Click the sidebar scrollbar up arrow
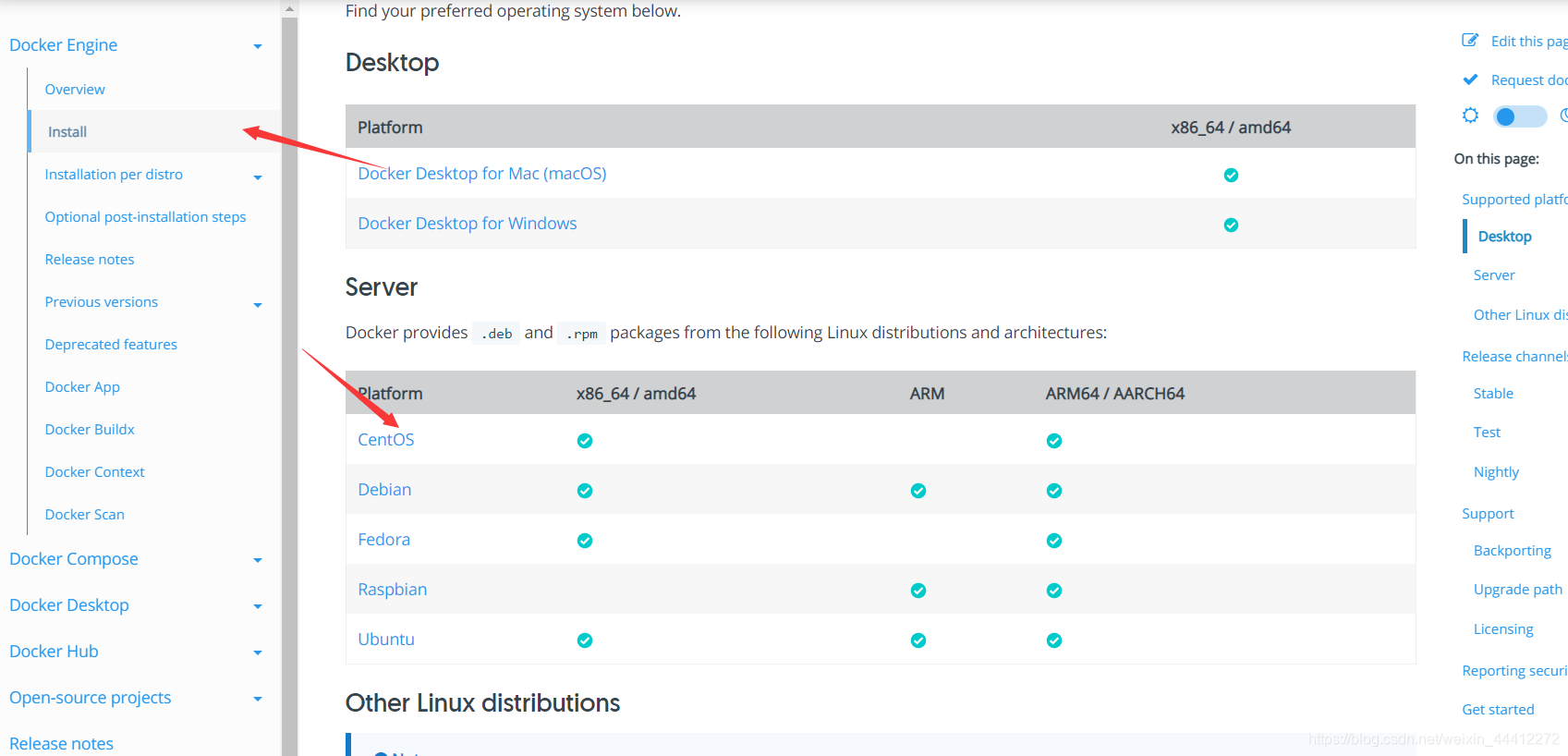Image resolution: width=1568 pixels, height=756 pixels. (289, 9)
